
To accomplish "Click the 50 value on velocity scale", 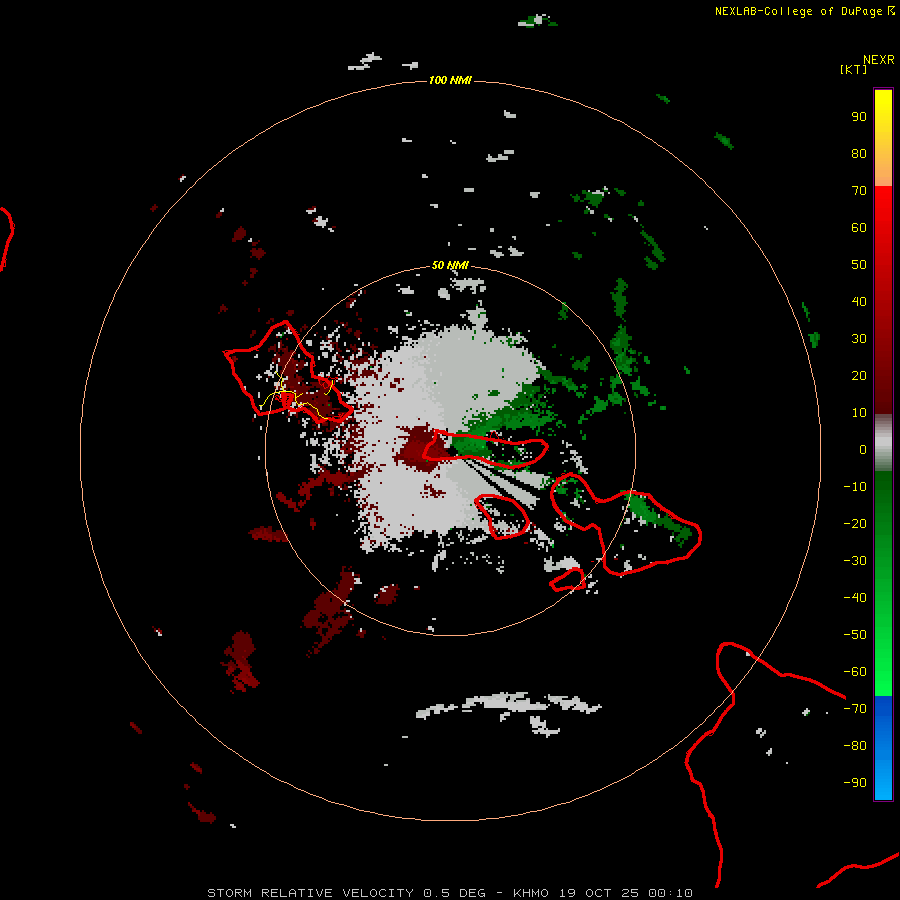I will [859, 265].
